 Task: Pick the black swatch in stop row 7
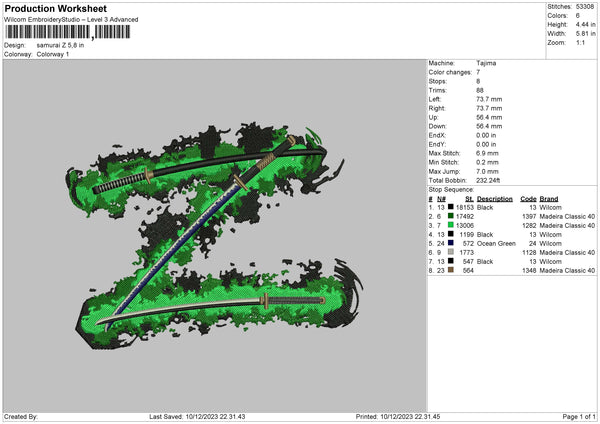tap(451, 261)
